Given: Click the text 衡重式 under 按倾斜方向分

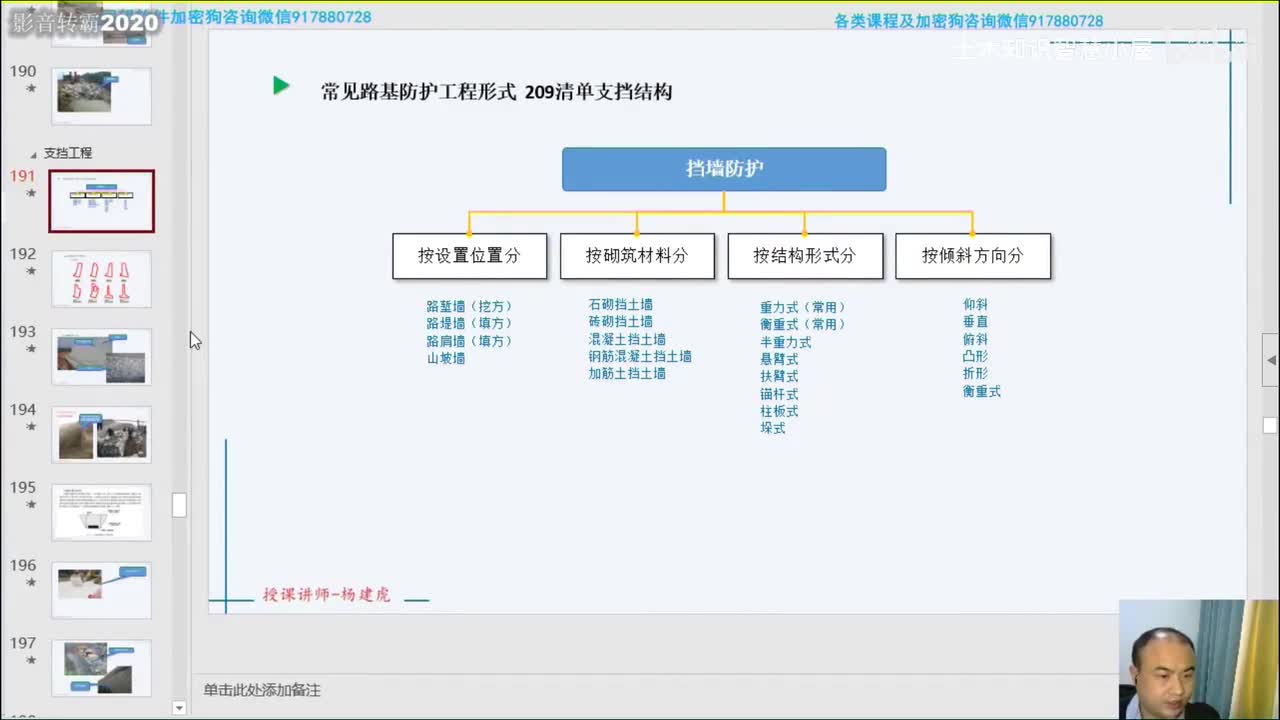Looking at the screenshot, I should coord(981,391).
